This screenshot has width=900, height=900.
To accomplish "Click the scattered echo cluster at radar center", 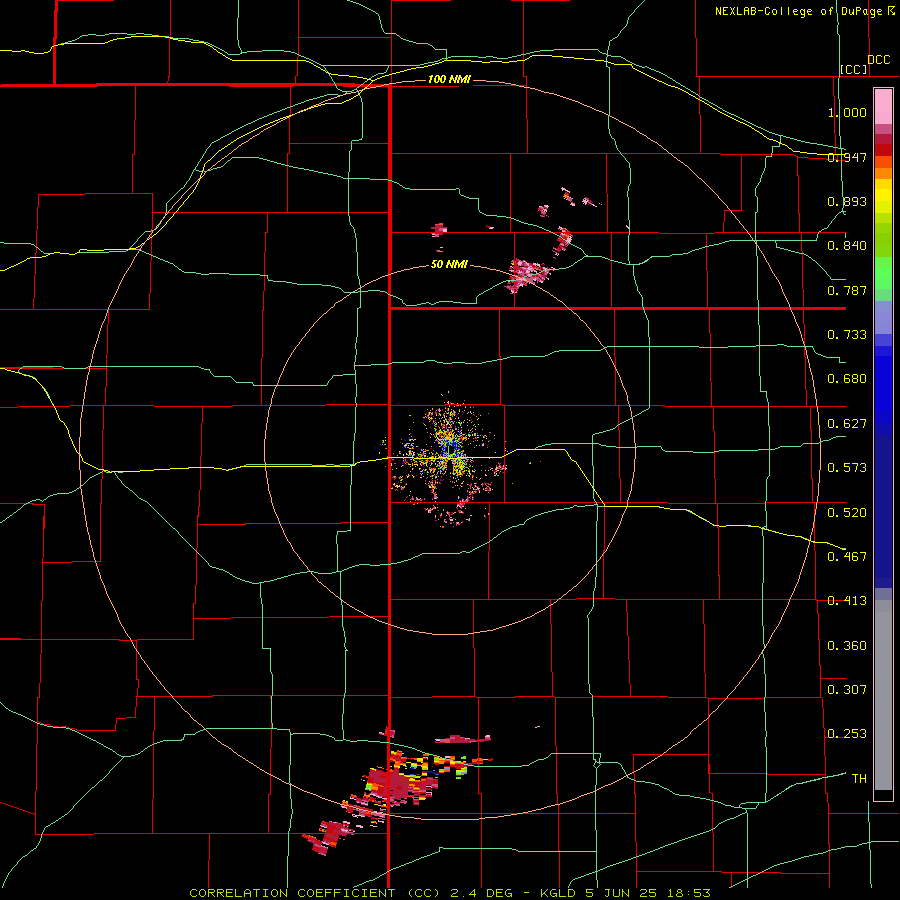I will (448, 459).
